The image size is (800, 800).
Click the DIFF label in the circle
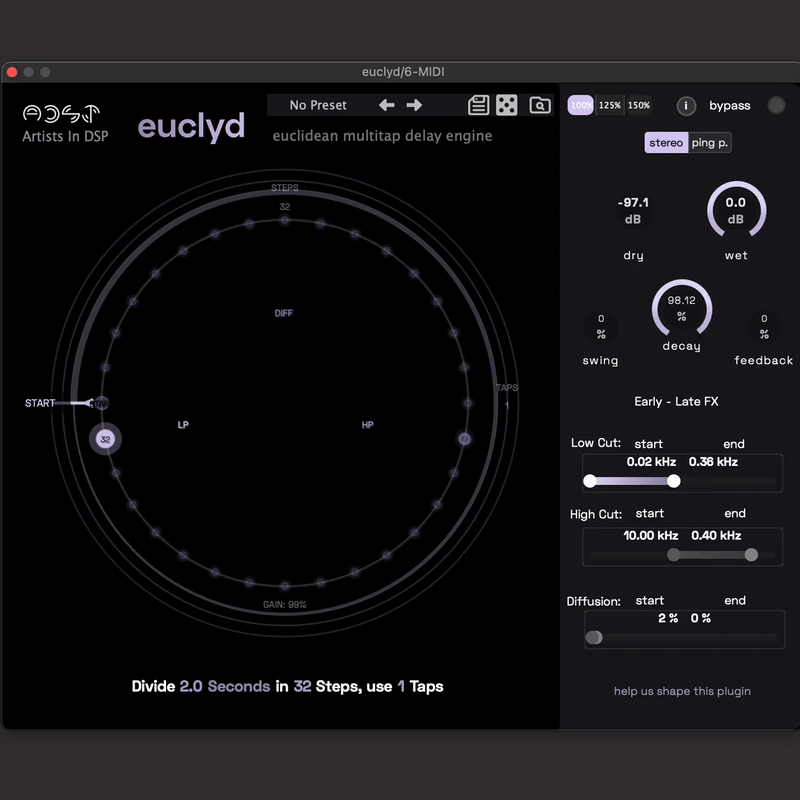click(x=284, y=313)
